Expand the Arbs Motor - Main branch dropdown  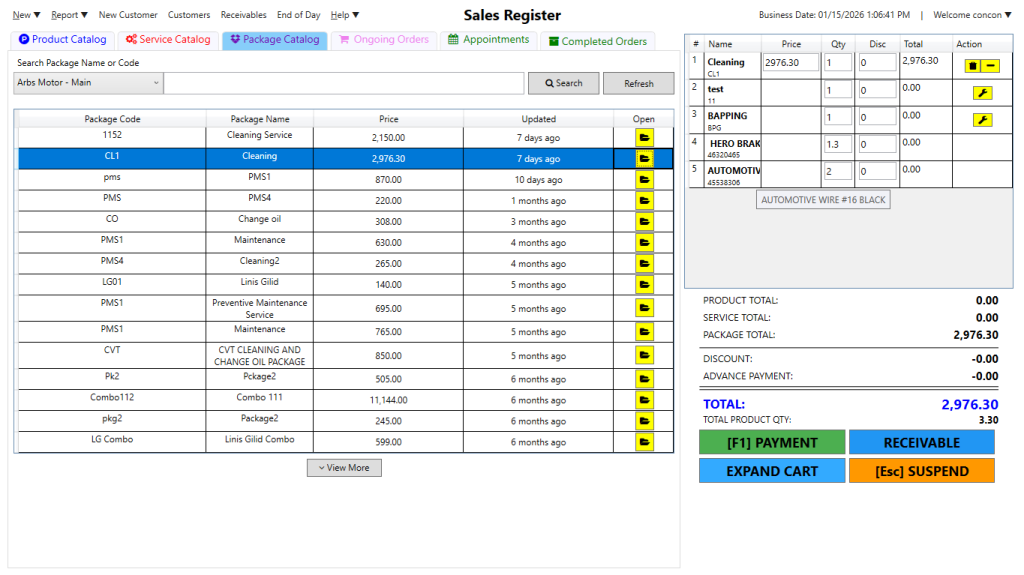click(x=88, y=83)
